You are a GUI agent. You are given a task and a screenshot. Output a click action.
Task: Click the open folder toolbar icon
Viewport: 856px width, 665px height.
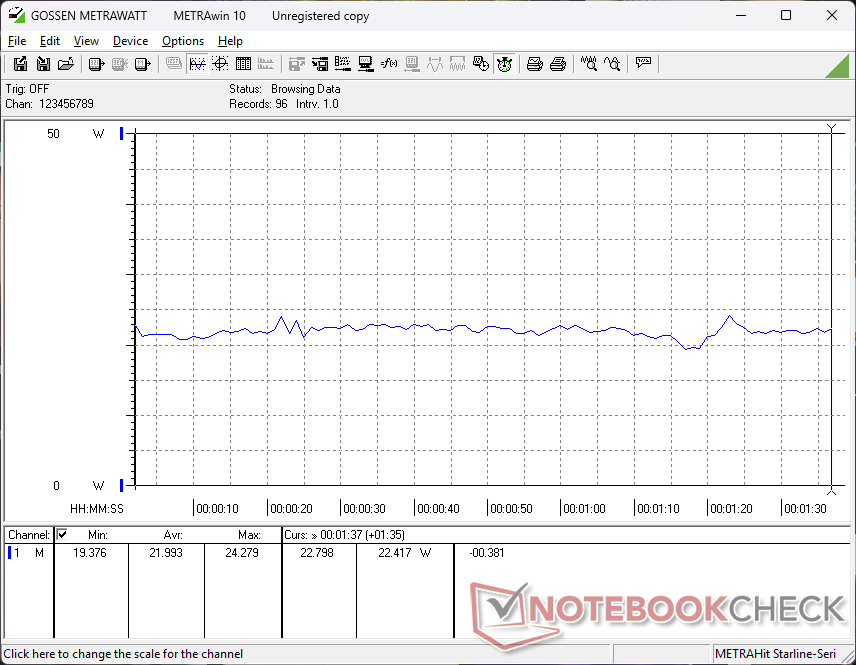tap(66, 64)
